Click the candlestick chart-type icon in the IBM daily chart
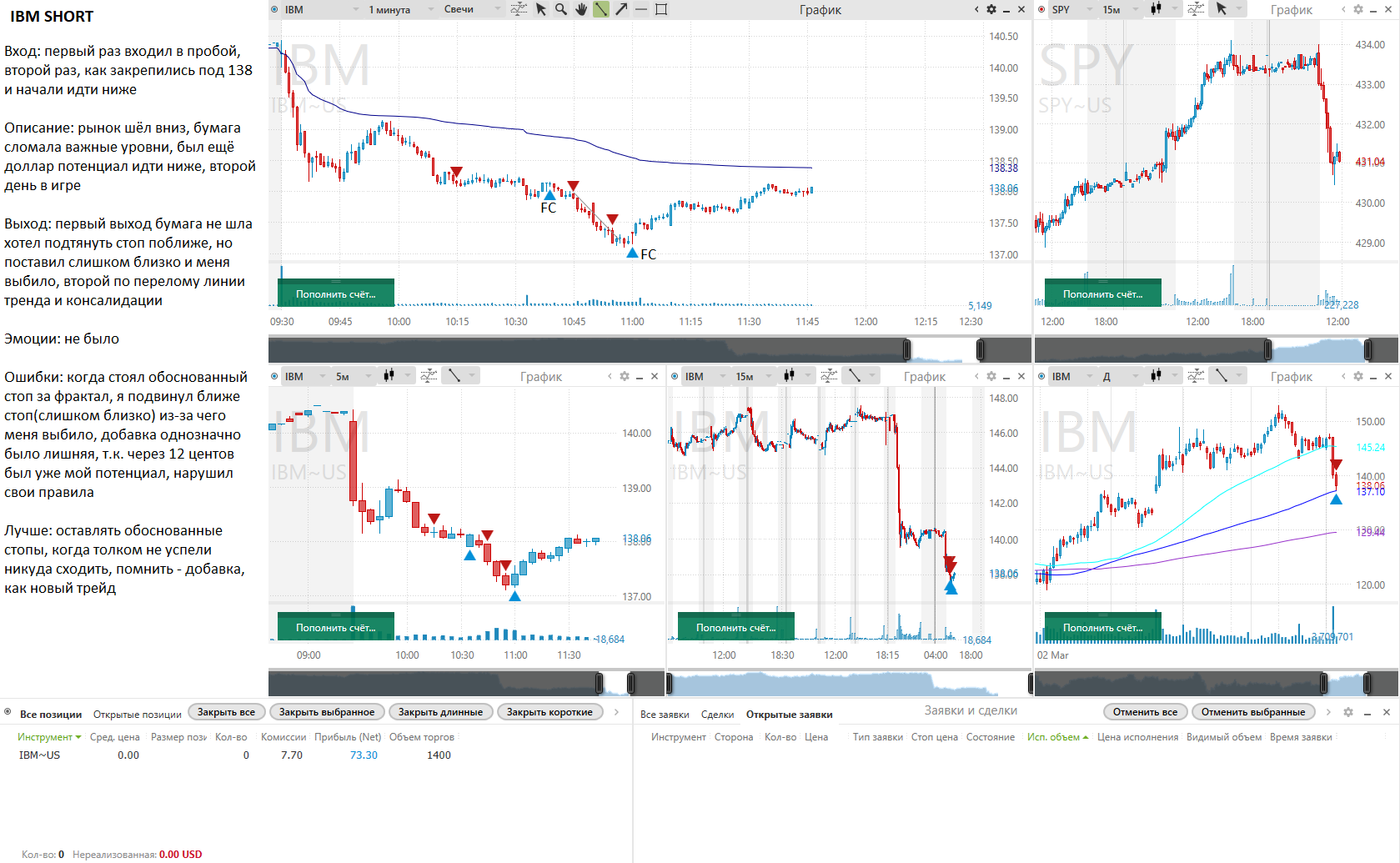The width and height of the screenshot is (1400, 863). click(1156, 376)
